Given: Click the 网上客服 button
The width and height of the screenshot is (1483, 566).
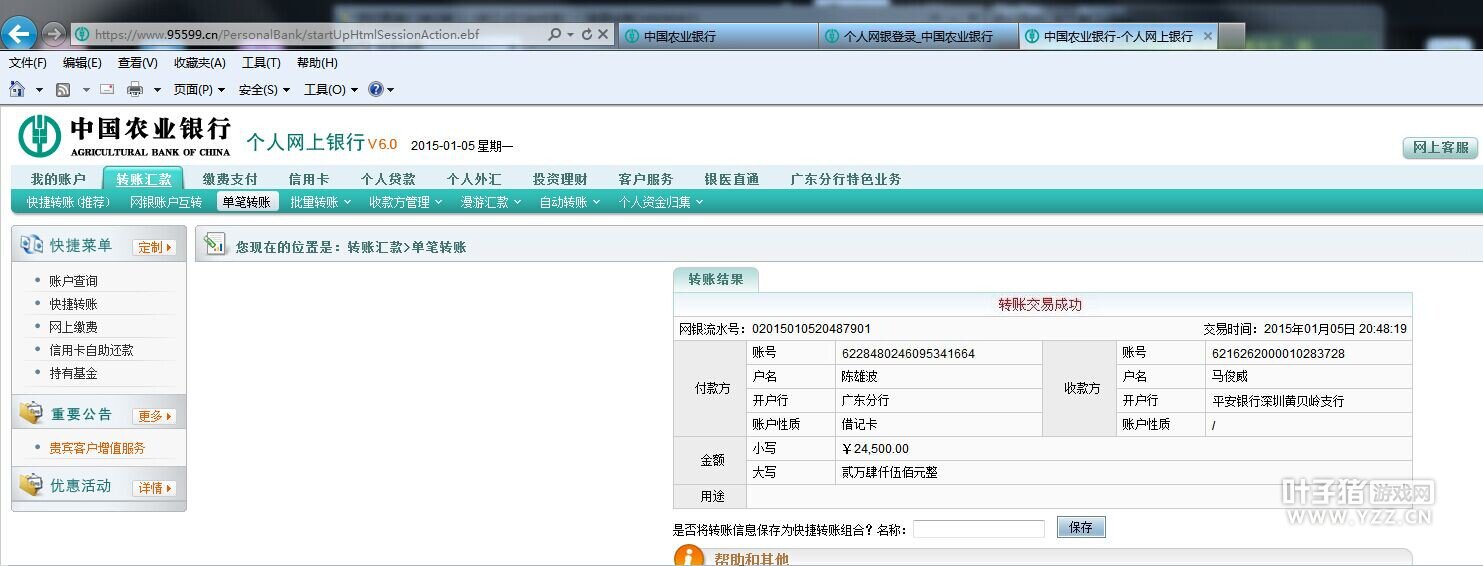Looking at the screenshot, I should [x=1441, y=148].
